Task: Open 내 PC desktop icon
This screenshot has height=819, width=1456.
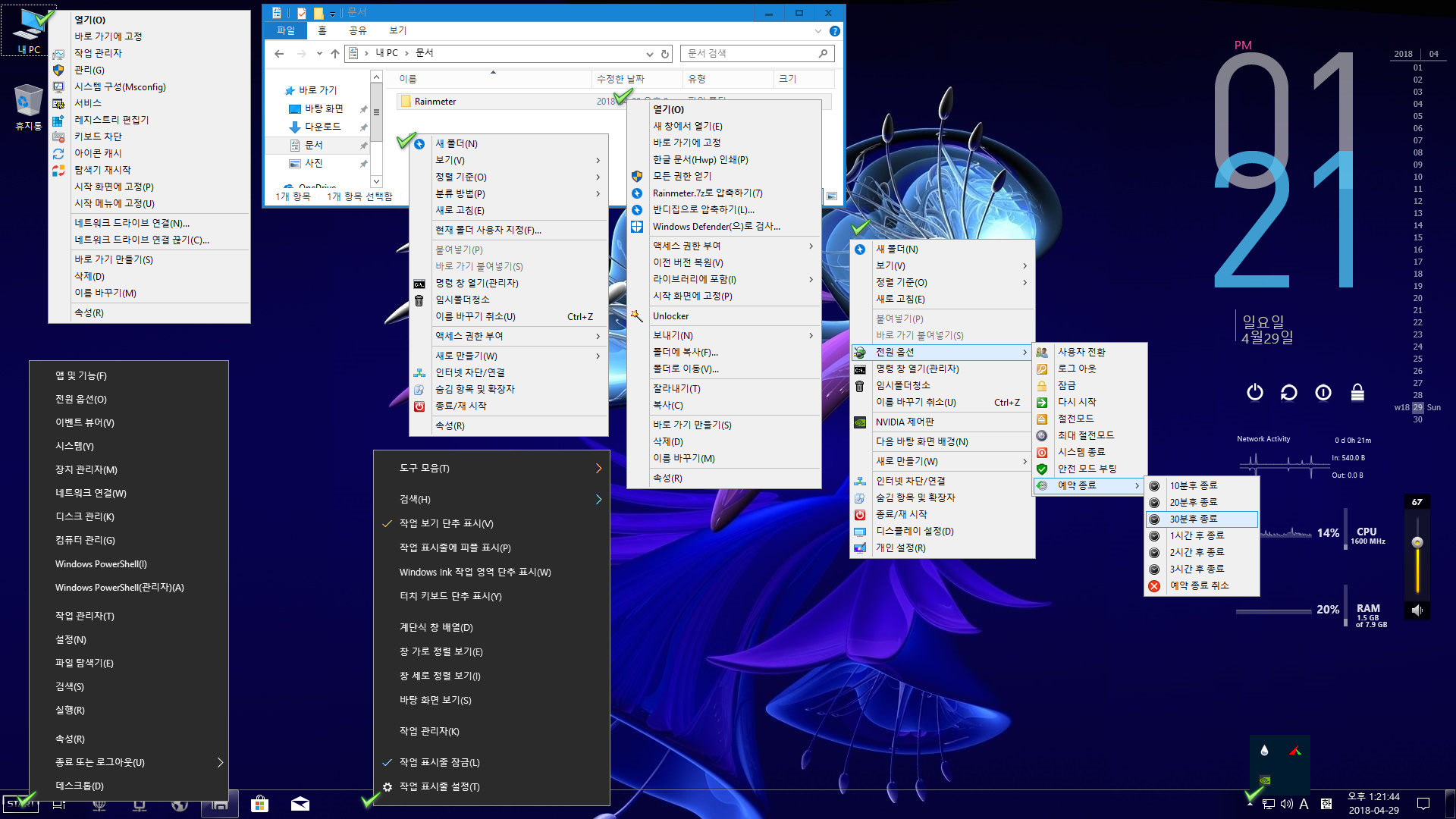Action: (29, 30)
